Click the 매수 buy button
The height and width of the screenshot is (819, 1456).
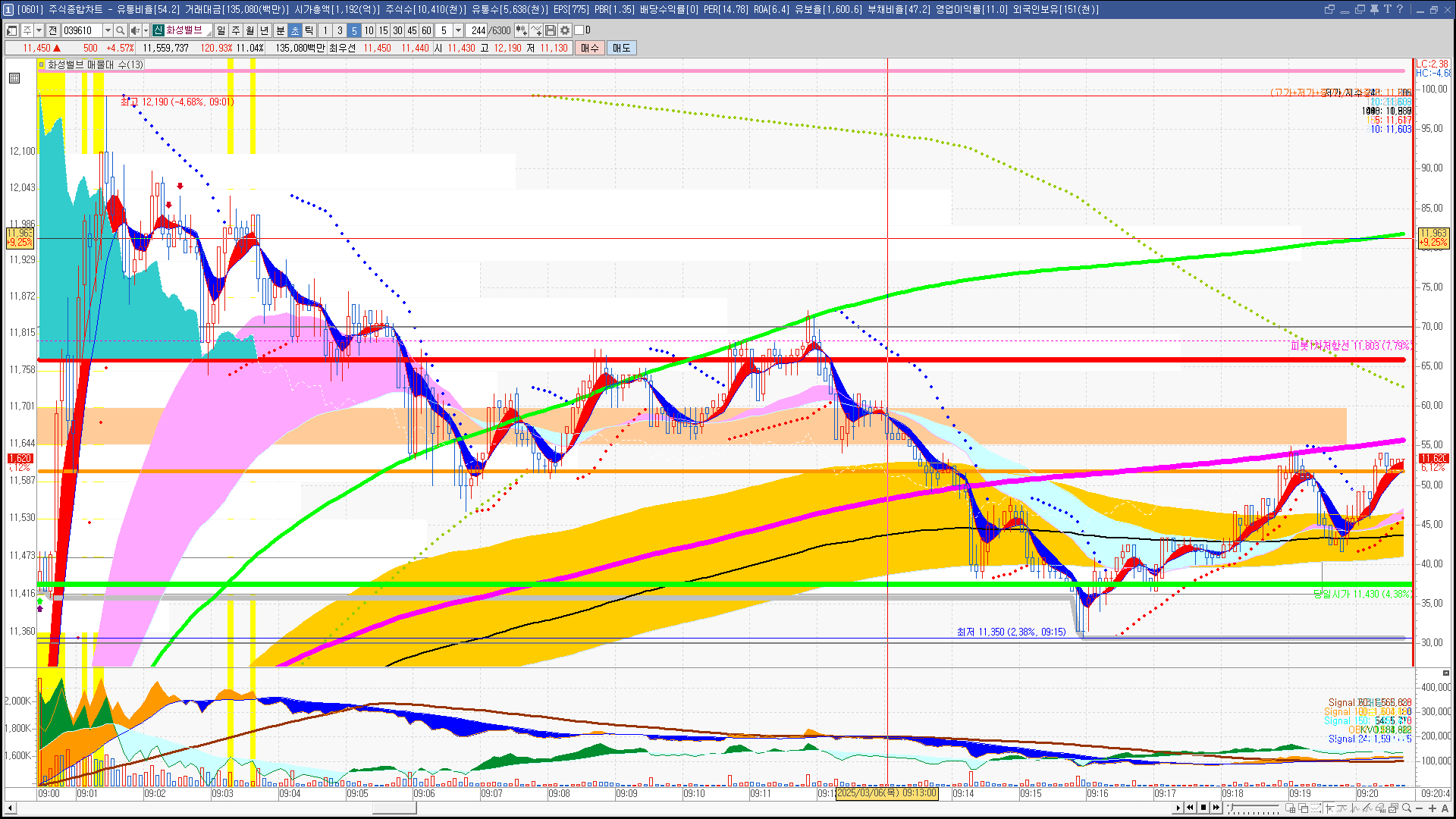click(x=590, y=48)
